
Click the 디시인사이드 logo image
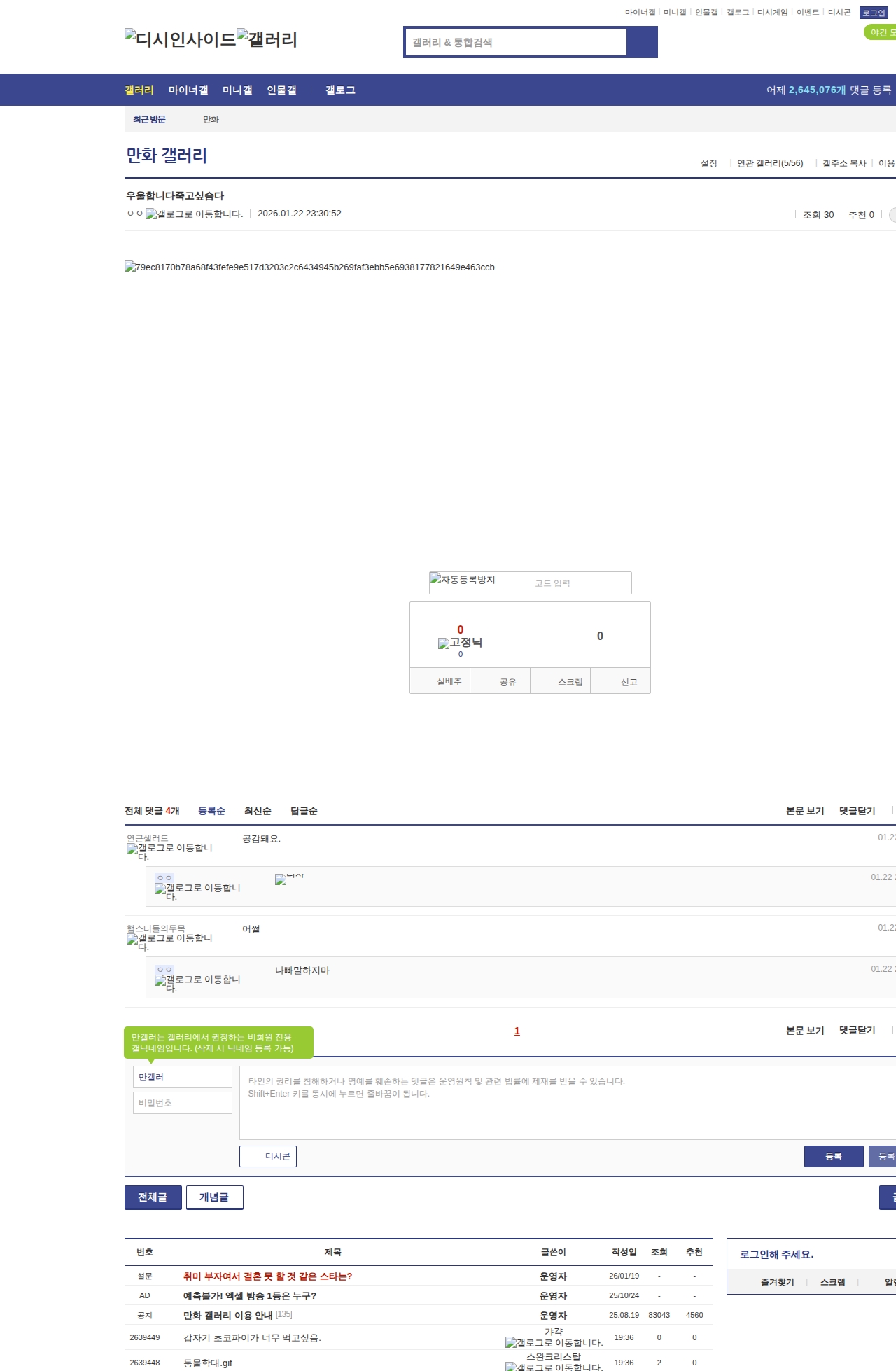coord(180,39)
